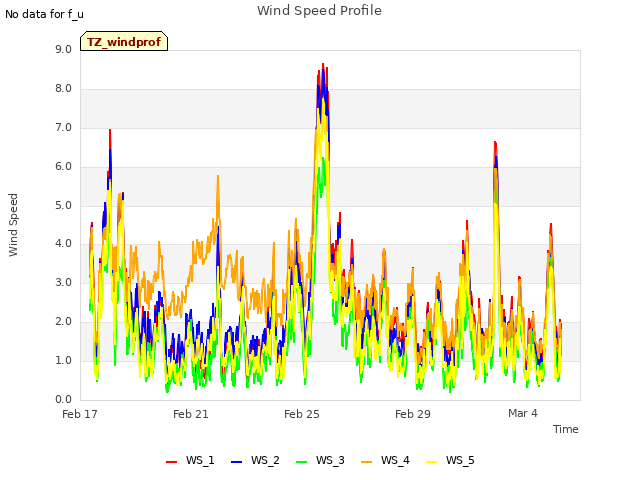640x480 pixels.
Task: Toggle the WS_4 legend entry
Action: (x=385, y=460)
